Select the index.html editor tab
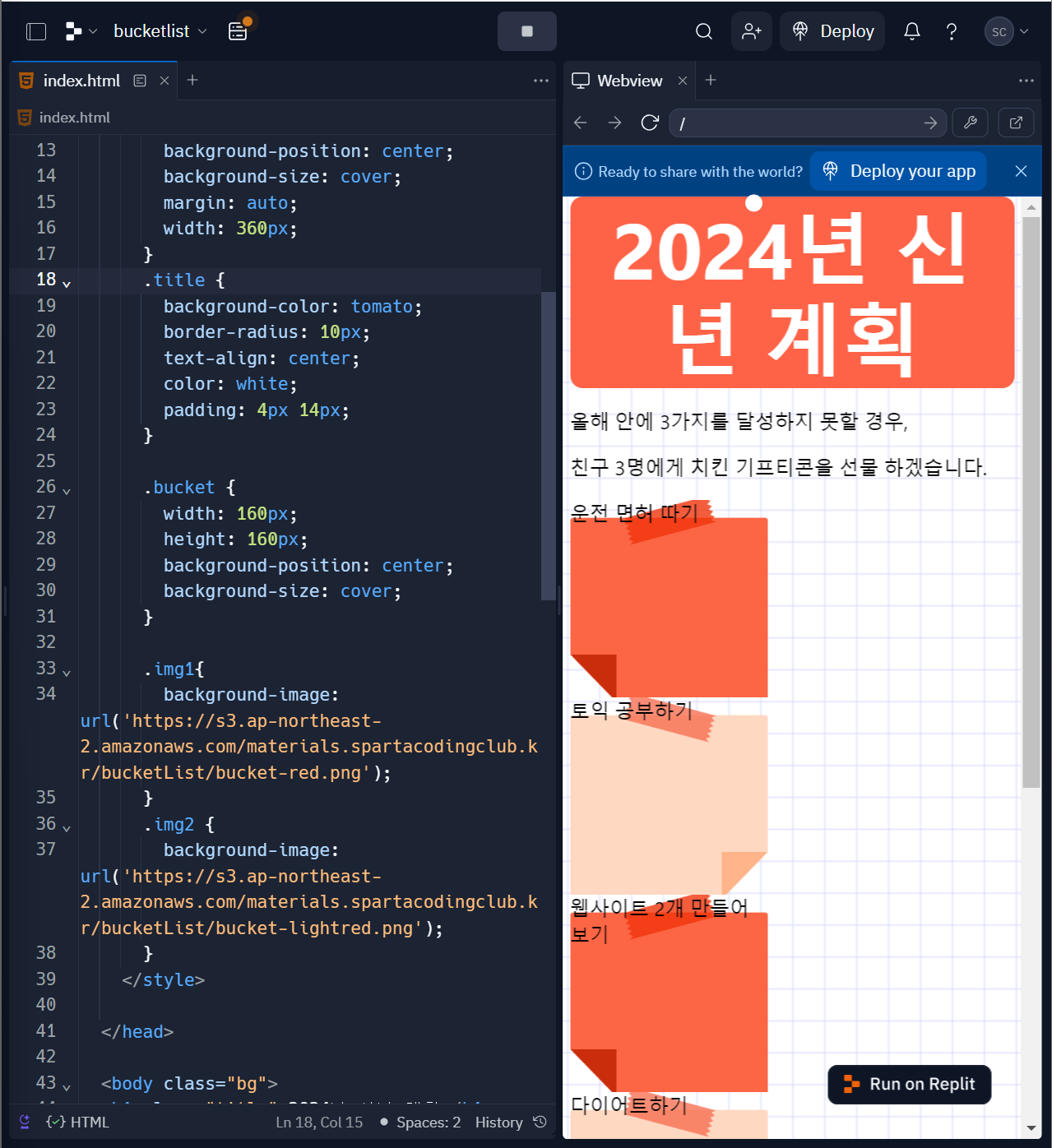1052x1148 pixels. [81, 81]
